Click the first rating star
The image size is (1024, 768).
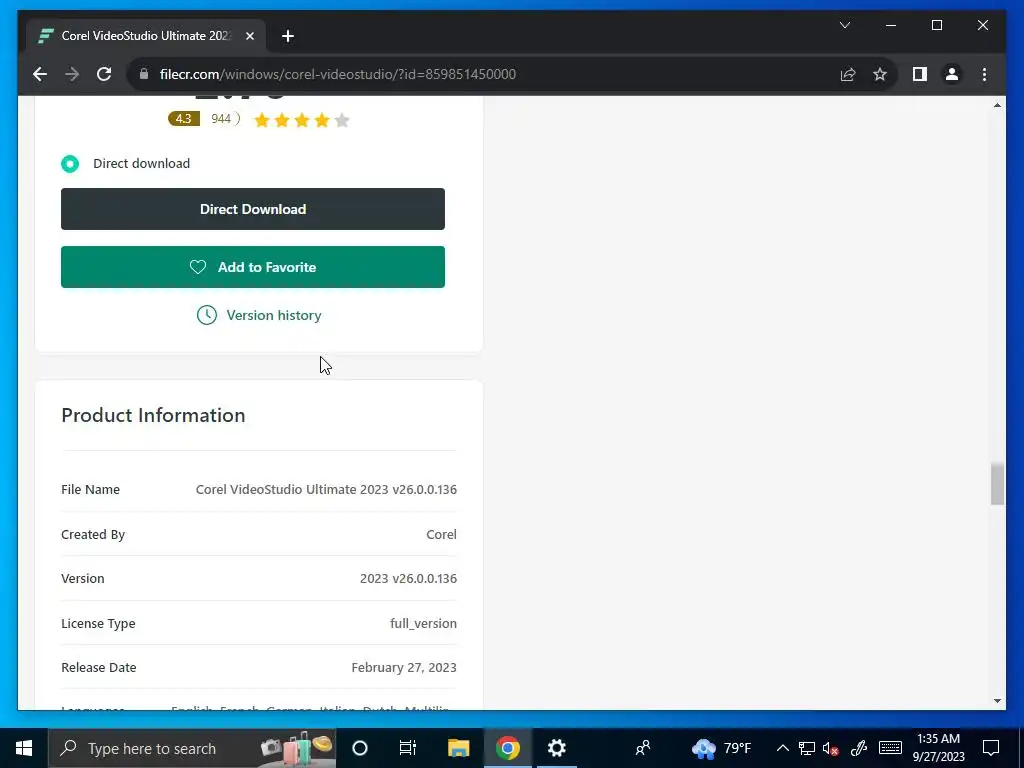(262, 120)
